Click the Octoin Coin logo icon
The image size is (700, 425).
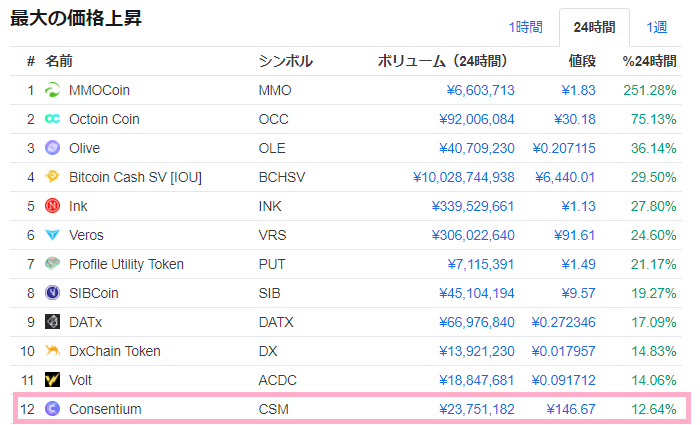coord(53,119)
